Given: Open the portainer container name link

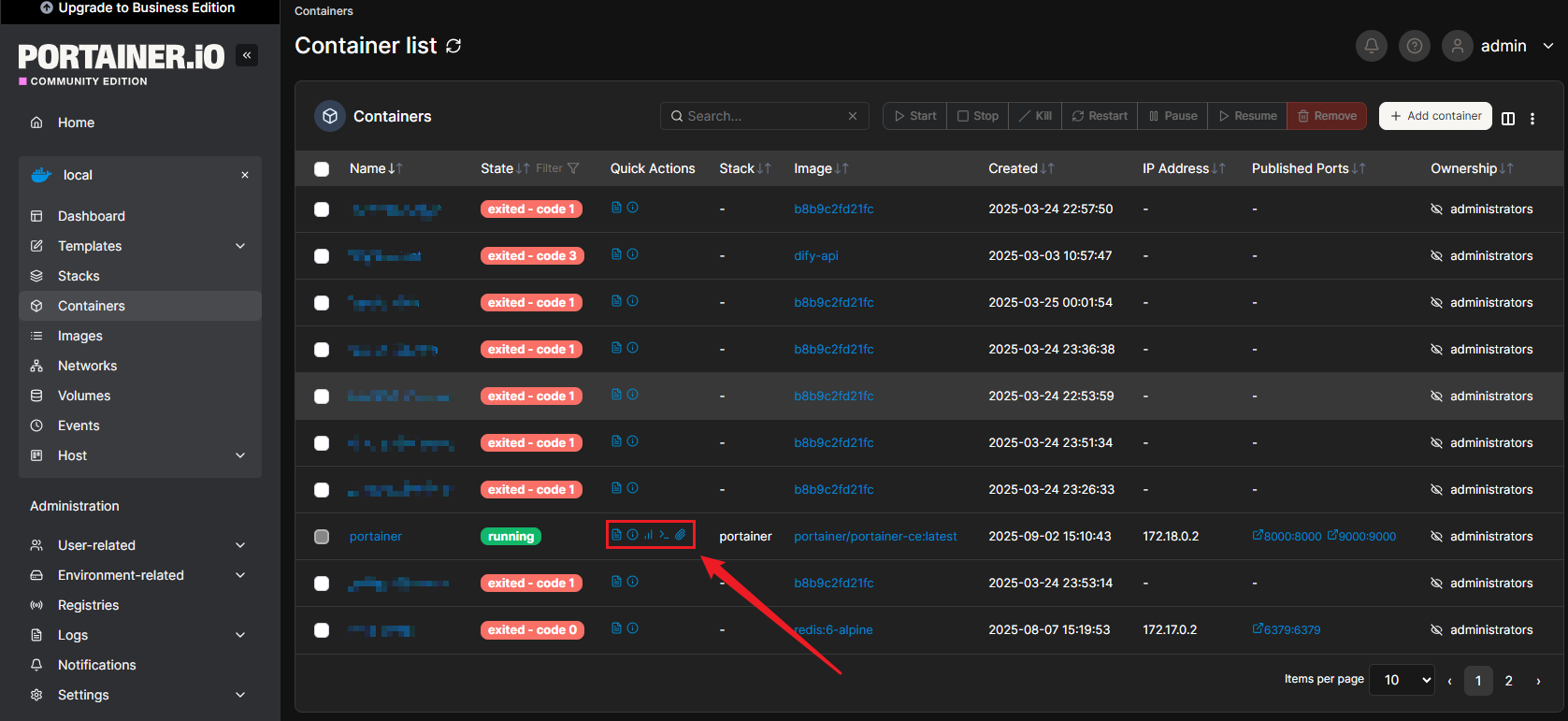Looking at the screenshot, I should click(x=376, y=536).
